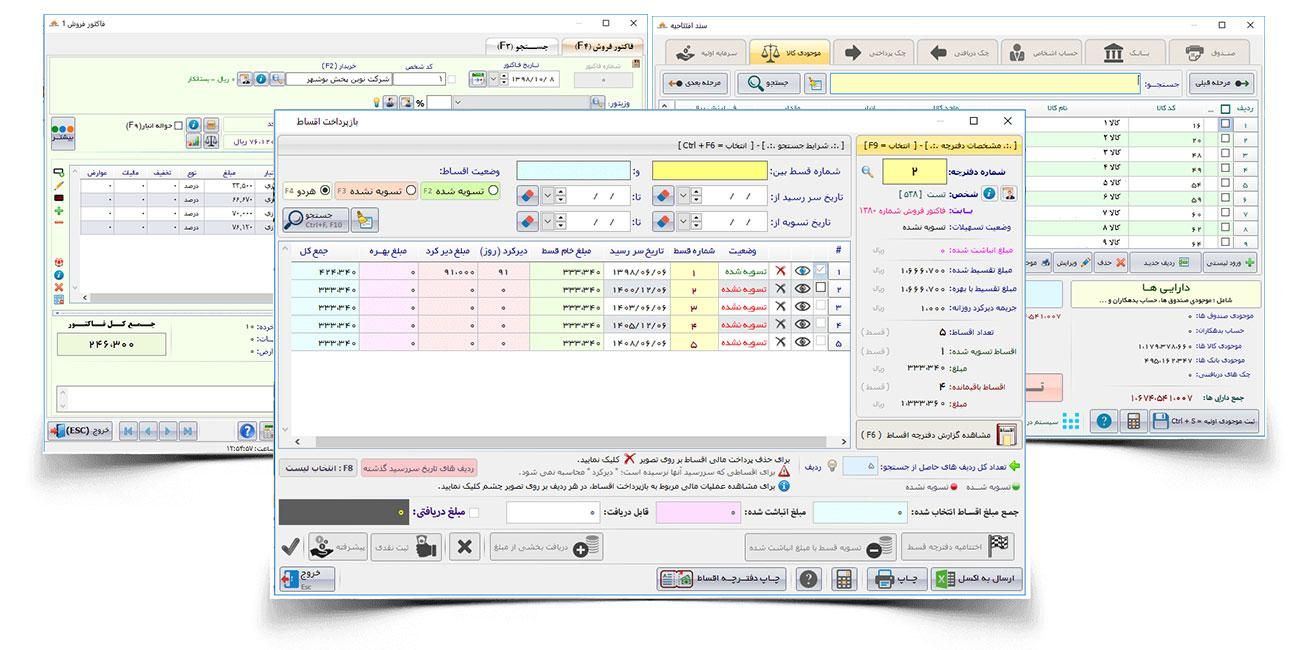Click the green checkmark confirm icon
This screenshot has width=1300, height=650.
pos(290,546)
